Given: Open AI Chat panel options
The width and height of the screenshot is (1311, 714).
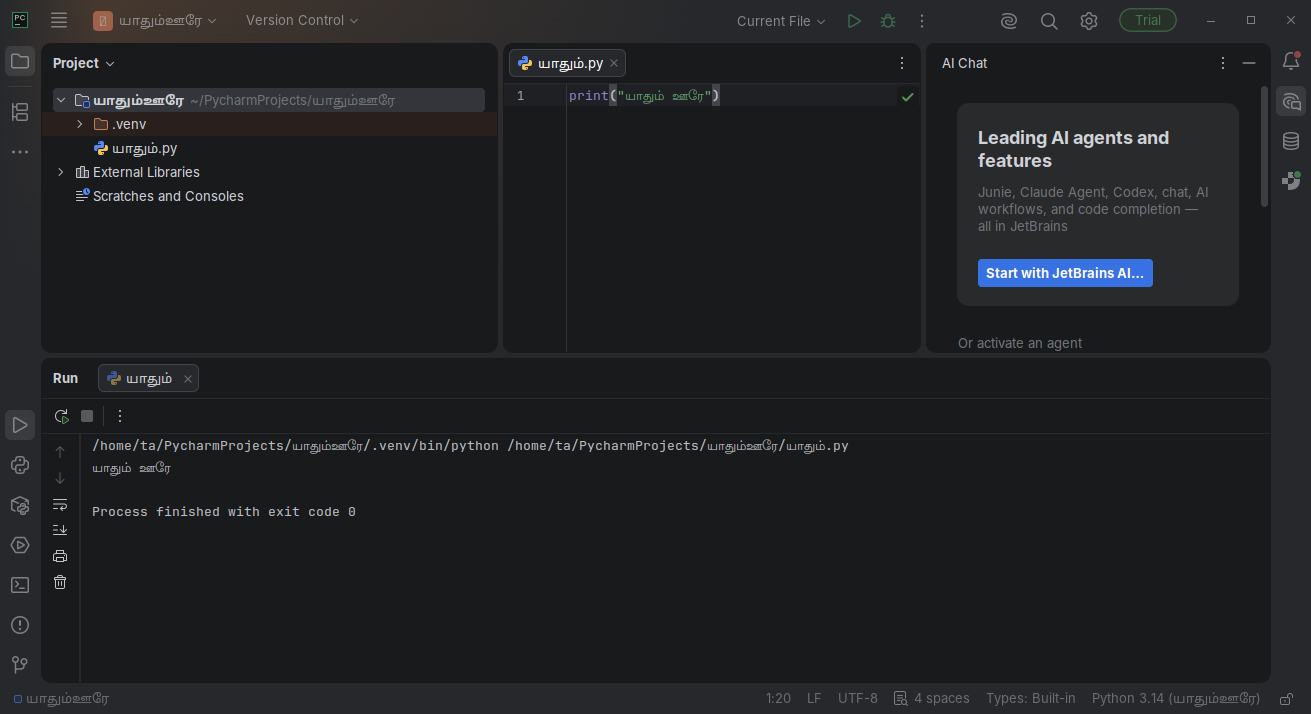Looking at the screenshot, I should click(x=1223, y=63).
